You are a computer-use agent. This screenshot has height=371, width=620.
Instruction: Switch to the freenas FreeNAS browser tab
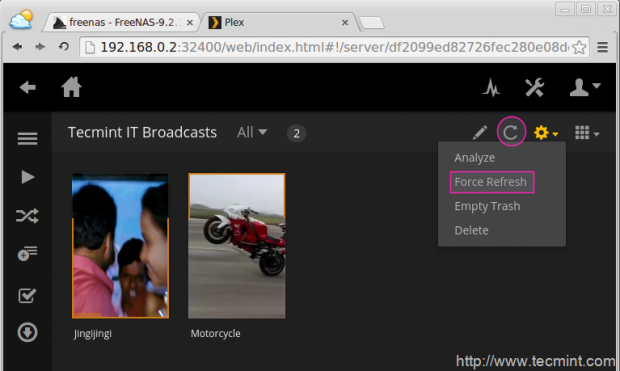[121, 22]
